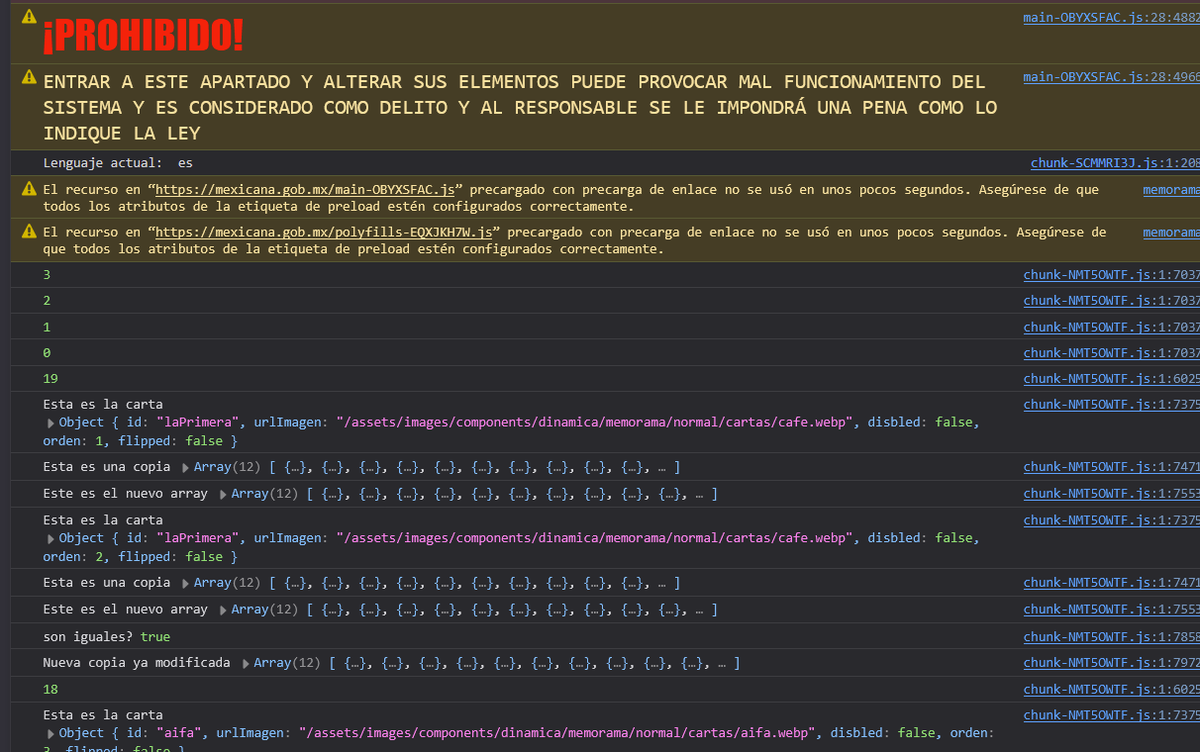Expand the aifa Object entry
The height and width of the screenshot is (752, 1200).
tap(51, 734)
